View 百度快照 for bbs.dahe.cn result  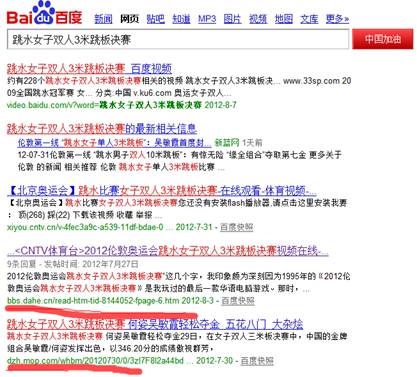(238, 301)
